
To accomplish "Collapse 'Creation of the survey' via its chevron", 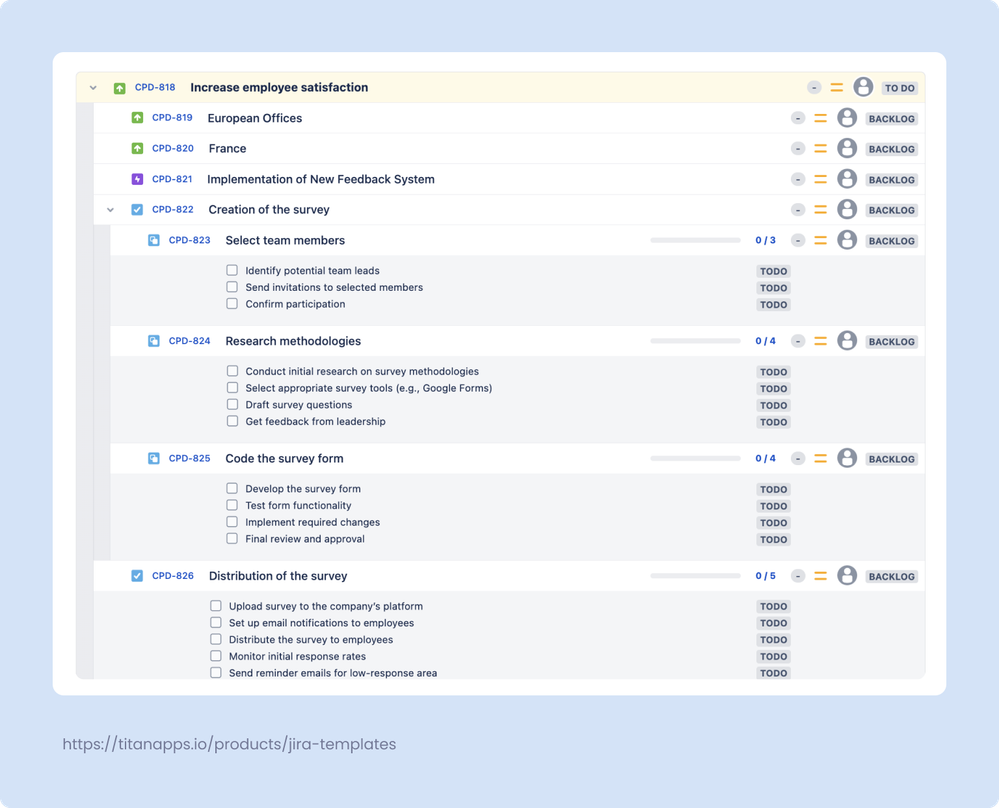I will point(110,209).
